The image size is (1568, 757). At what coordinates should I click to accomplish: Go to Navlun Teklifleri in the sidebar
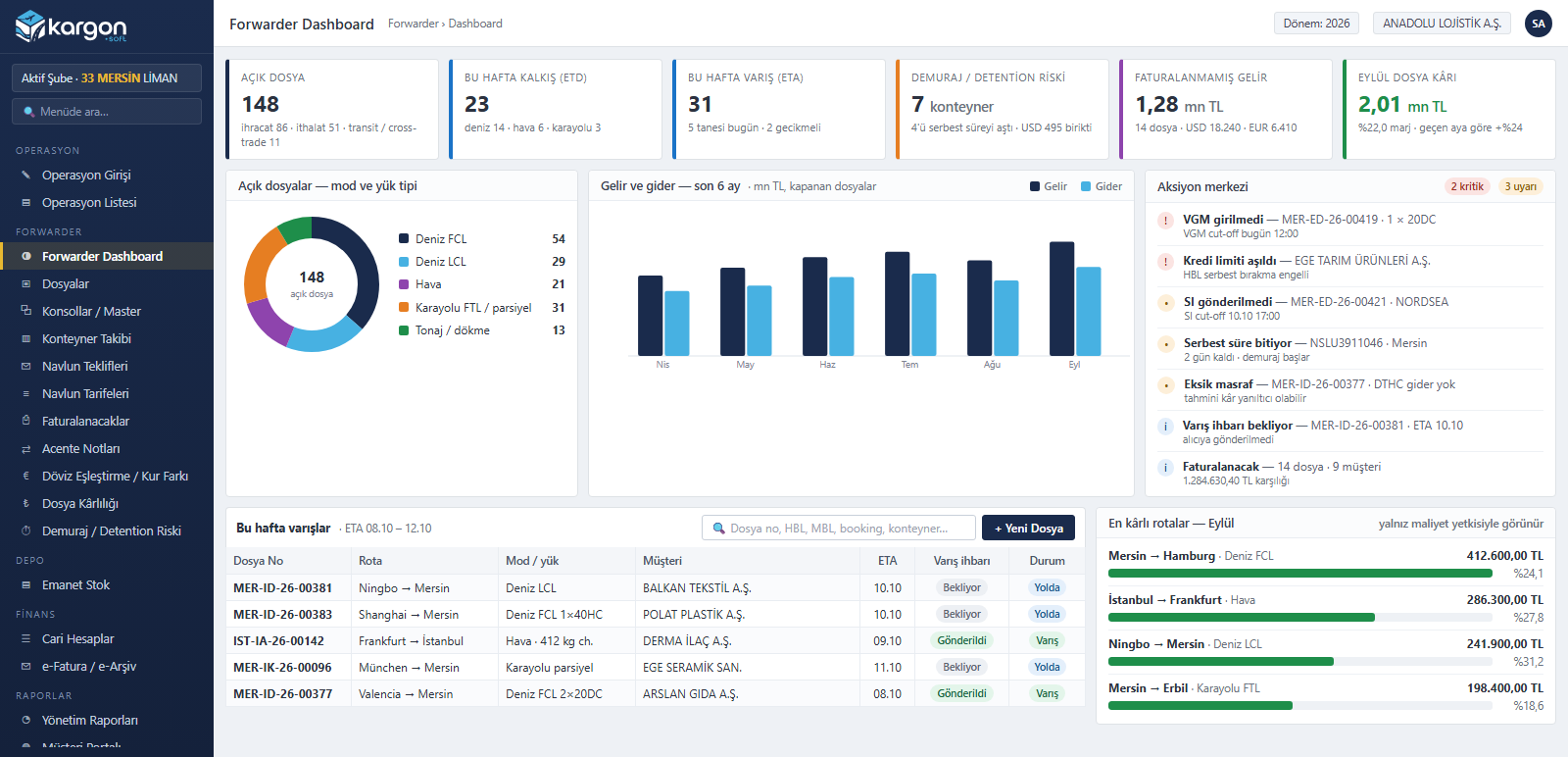coord(107,367)
